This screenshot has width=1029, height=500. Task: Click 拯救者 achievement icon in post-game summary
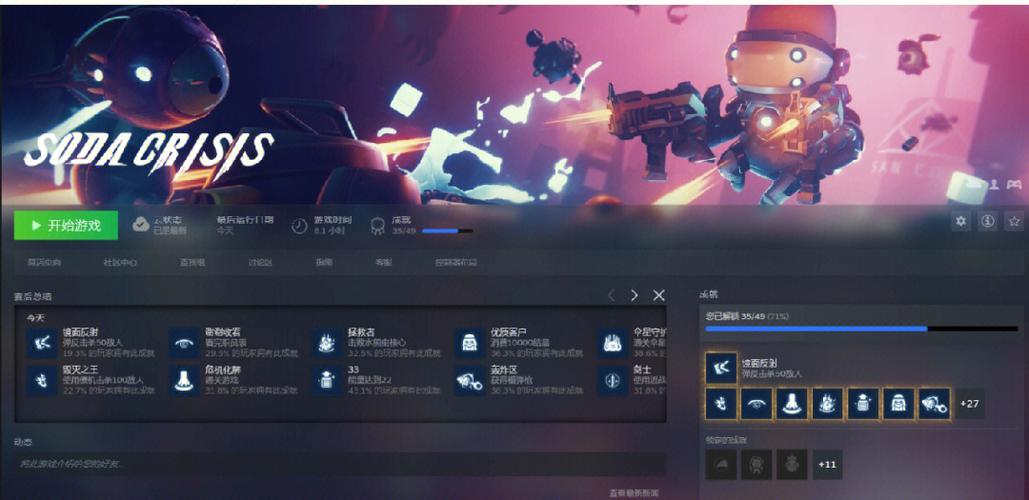pos(326,343)
